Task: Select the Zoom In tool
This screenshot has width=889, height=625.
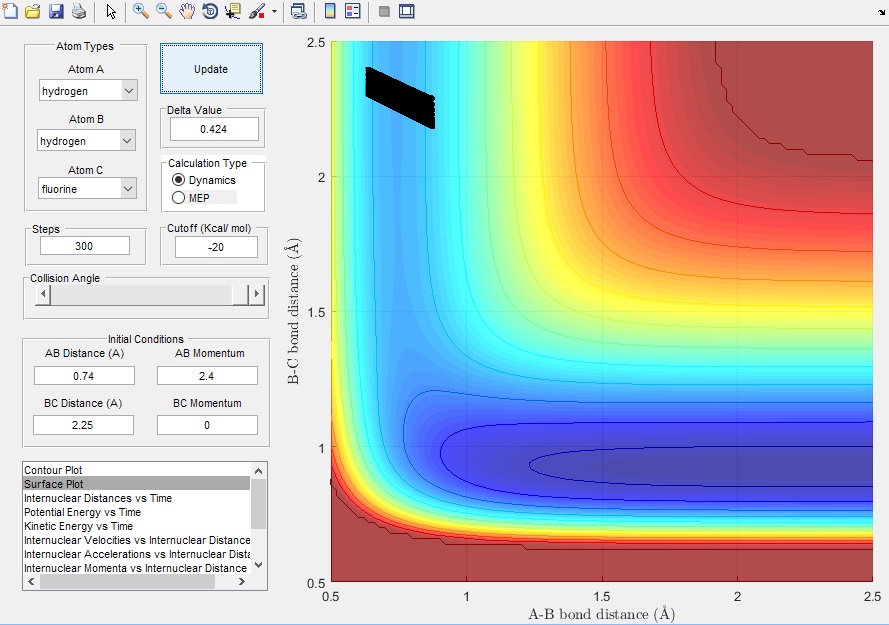Action: [141, 12]
